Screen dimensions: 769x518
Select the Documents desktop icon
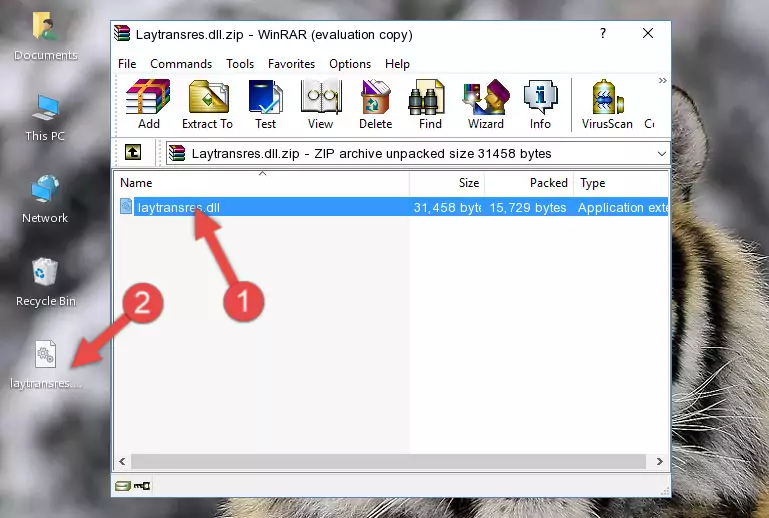[45, 36]
